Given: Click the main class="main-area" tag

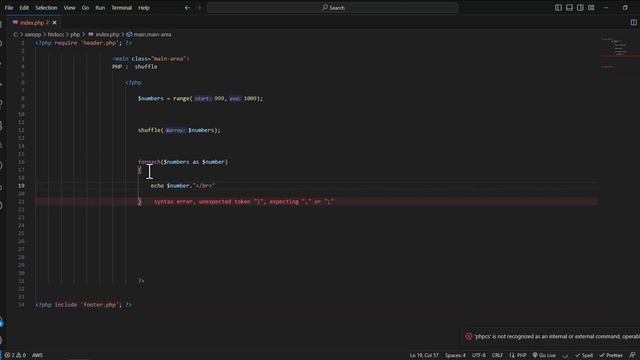Looking at the screenshot, I should 151,58.
